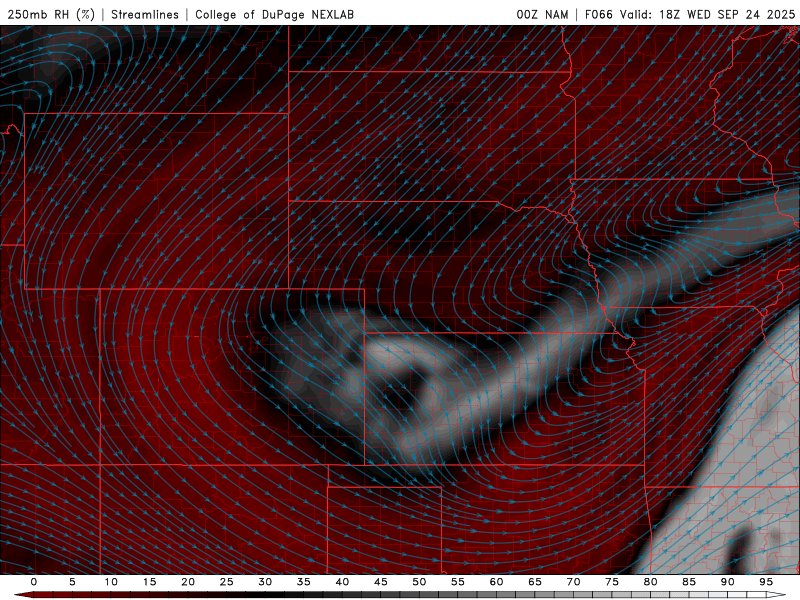Click the "50" color scale label
The width and height of the screenshot is (800, 600).
[x=419, y=582]
